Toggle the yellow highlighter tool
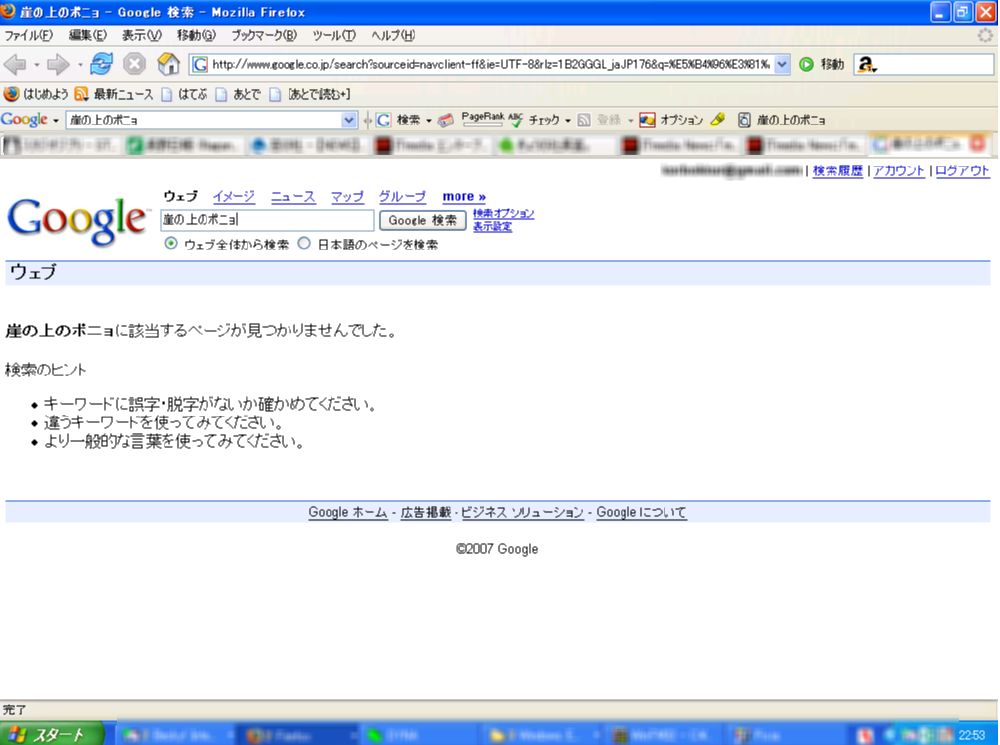The width and height of the screenshot is (1000, 745). (718, 119)
